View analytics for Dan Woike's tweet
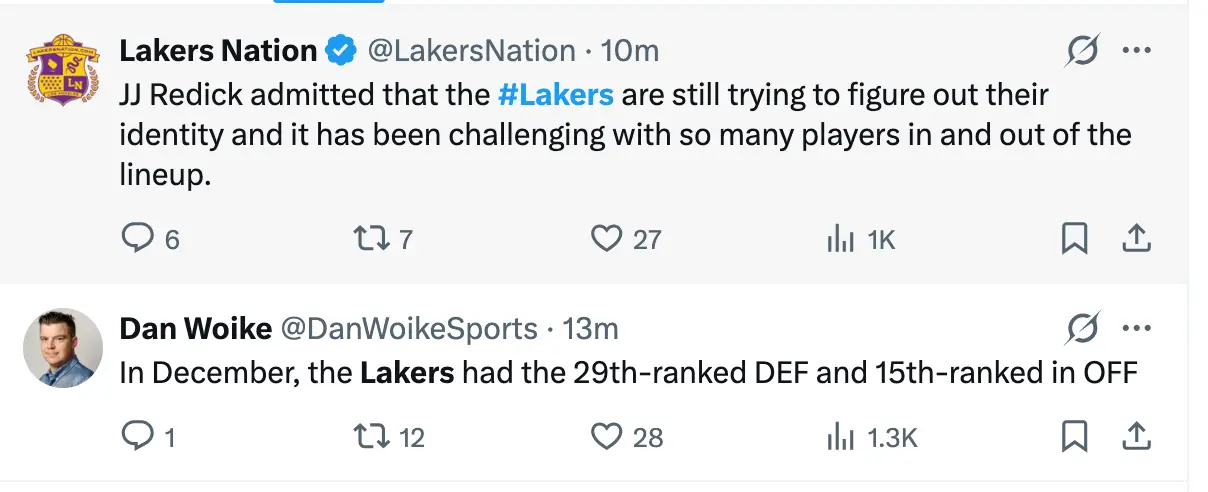1208x492 pixels. [x=840, y=436]
